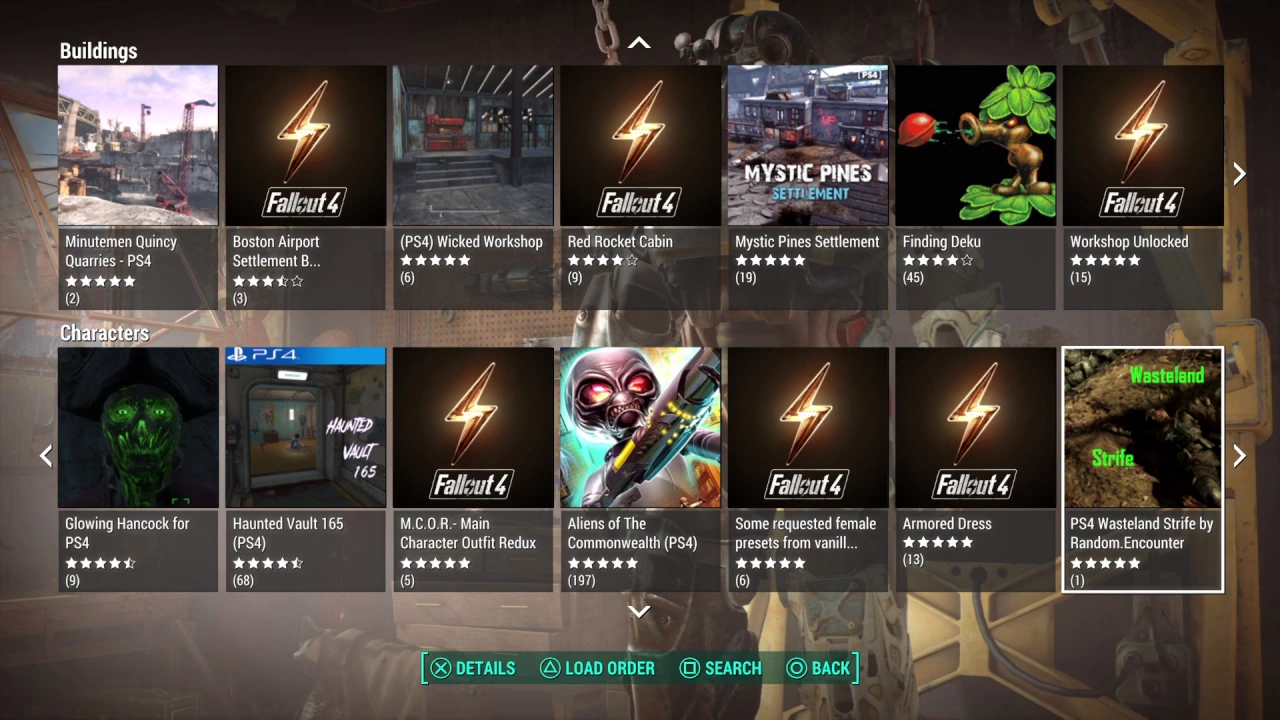Select the Wicked Workshop mod image
Screen dimensions: 1280x720
[473, 145]
